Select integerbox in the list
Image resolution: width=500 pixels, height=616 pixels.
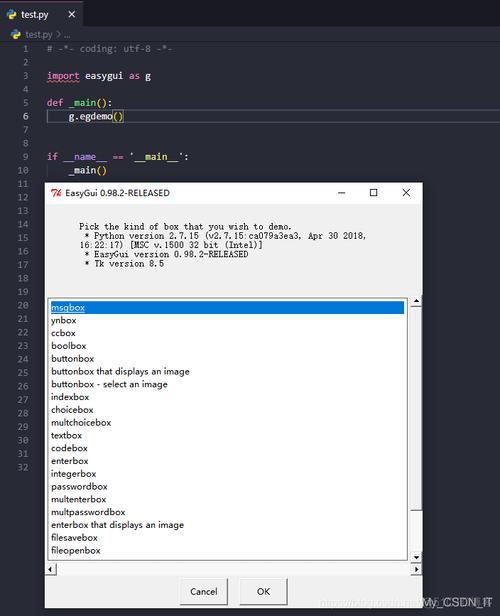click(x=227, y=474)
